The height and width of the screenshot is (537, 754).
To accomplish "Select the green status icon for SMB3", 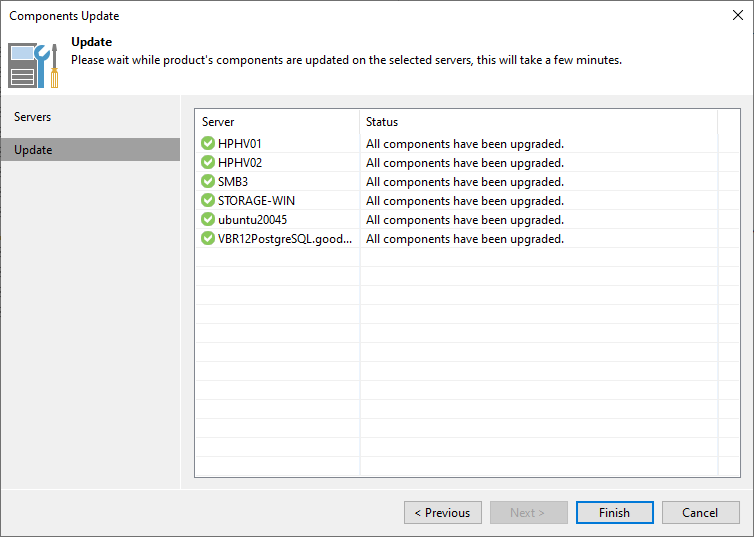I will (x=208, y=181).
